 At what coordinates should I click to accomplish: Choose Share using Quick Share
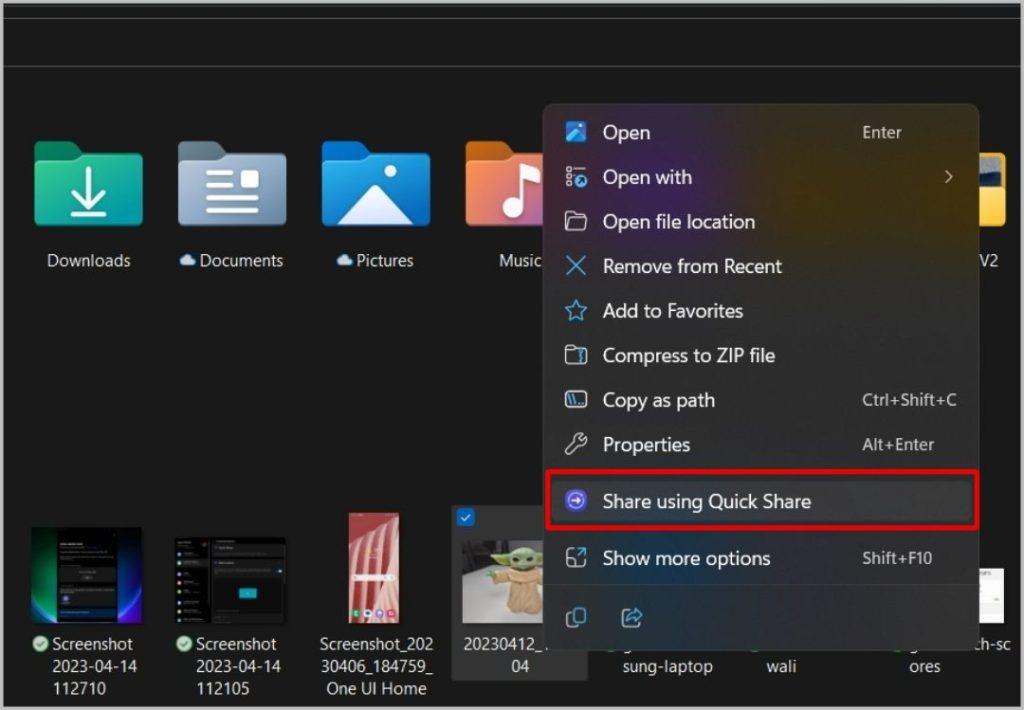[760, 501]
